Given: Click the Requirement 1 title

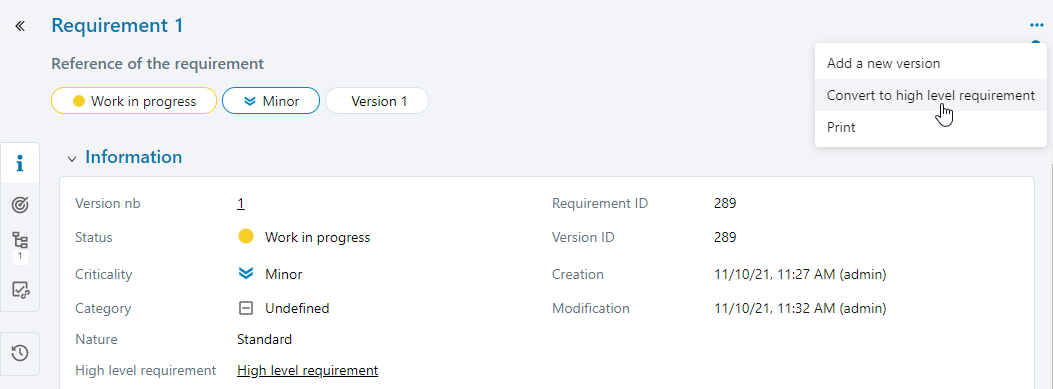Looking at the screenshot, I should [x=118, y=26].
